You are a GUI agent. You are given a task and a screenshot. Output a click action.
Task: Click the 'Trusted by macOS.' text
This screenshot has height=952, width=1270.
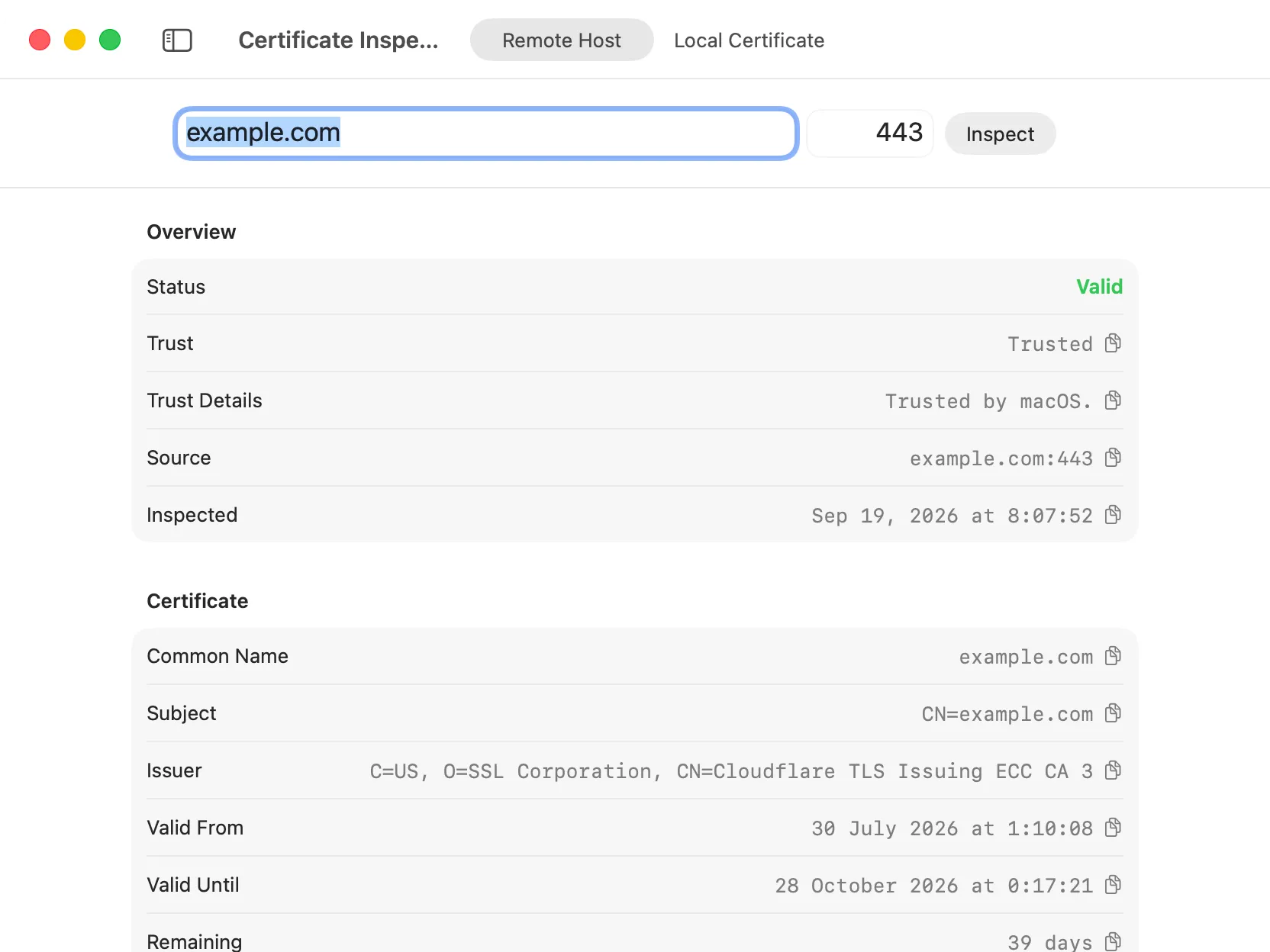988,401
